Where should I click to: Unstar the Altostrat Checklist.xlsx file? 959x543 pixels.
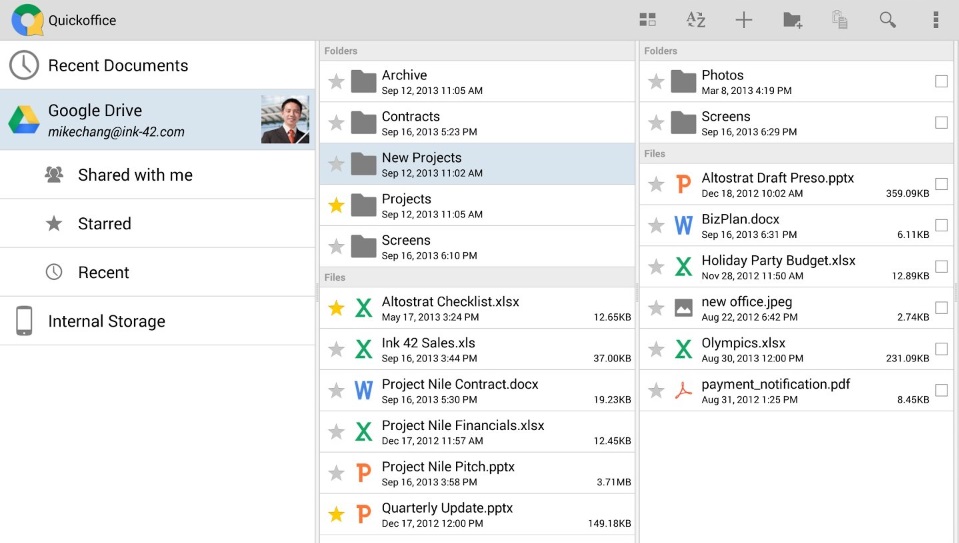337,309
